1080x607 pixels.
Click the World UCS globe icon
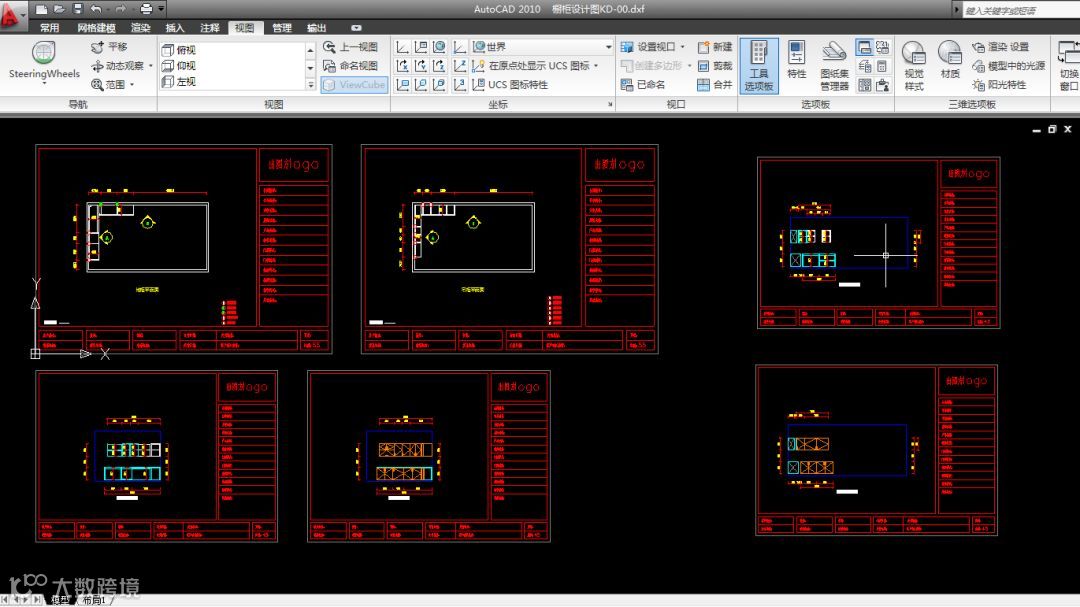439,47
